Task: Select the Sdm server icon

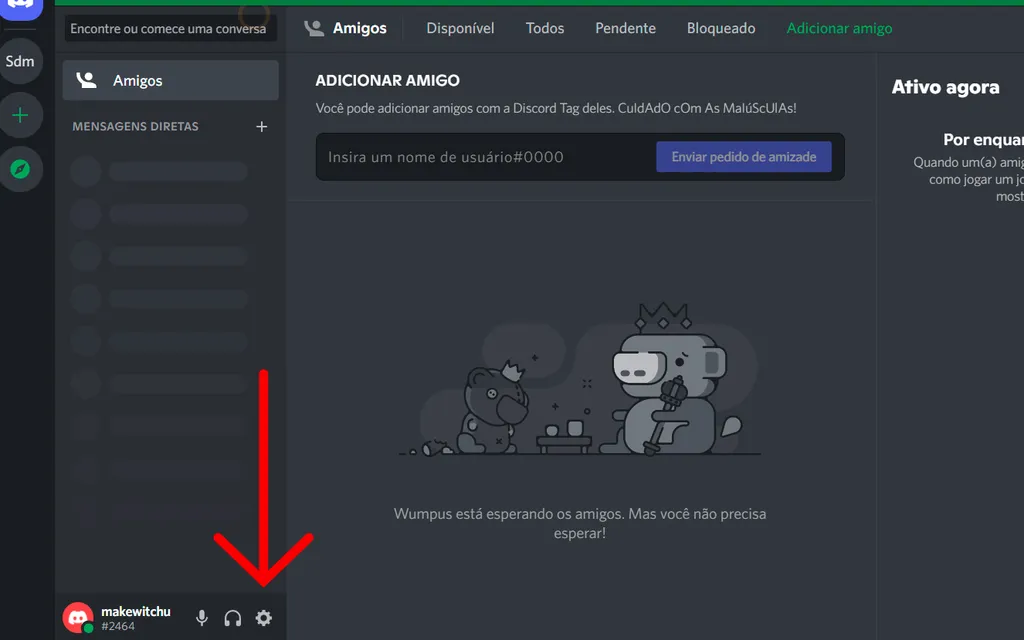Action: click(21, 61)
